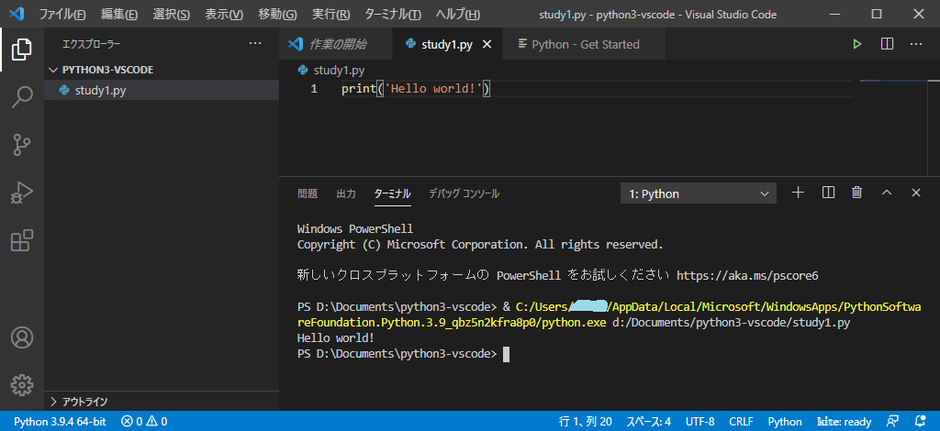Click the kite: ready status item
Image resolution: width=940 pixels, height=431 pixels.
coord(845,421)
